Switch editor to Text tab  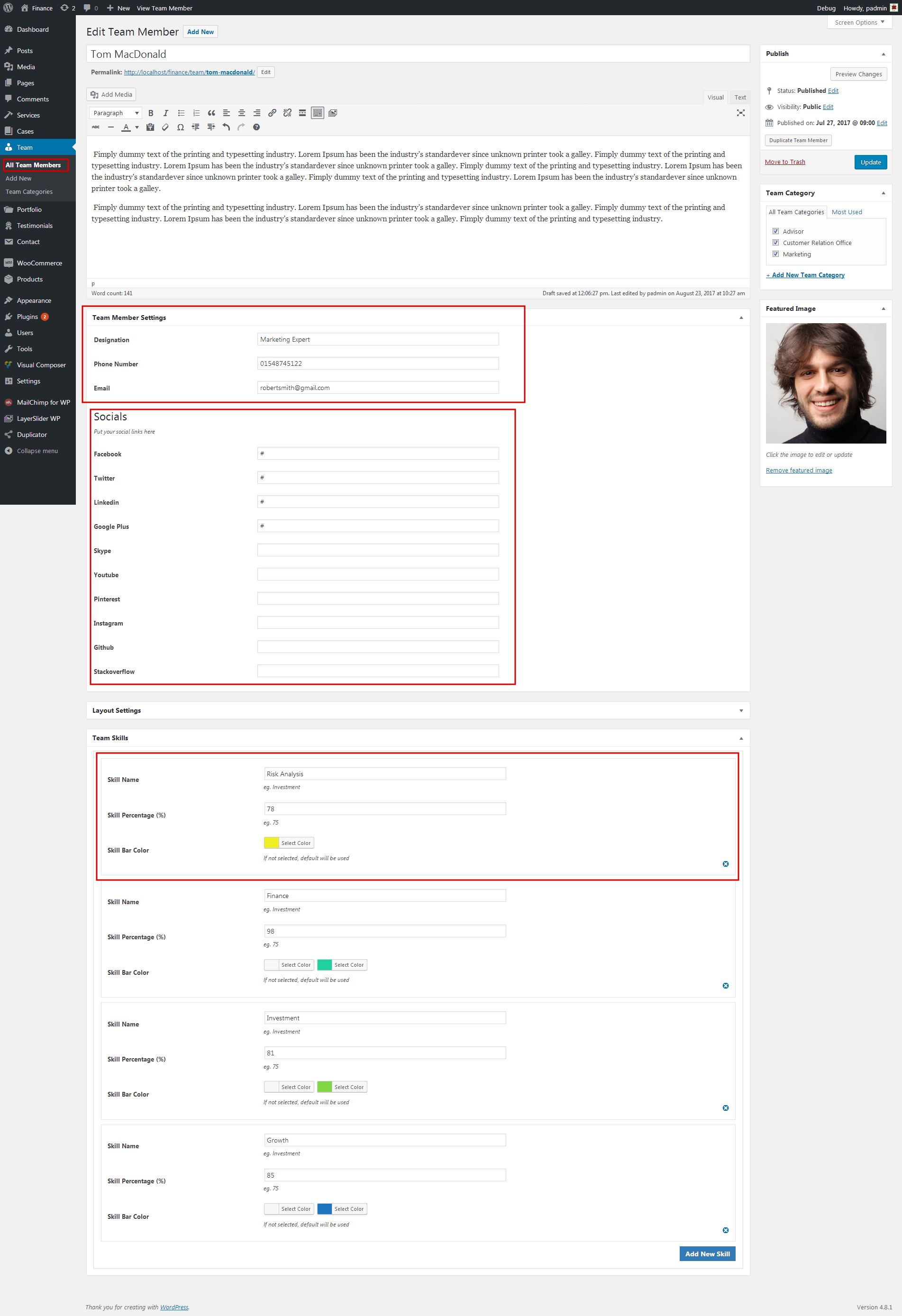point(740,98)
